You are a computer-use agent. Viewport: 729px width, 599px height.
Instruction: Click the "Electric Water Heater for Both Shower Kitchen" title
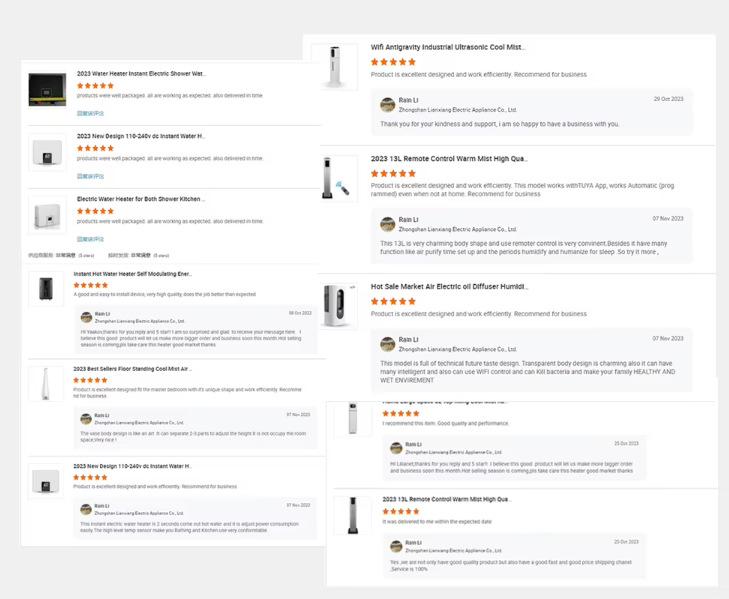pyautogui.click(x=140, y=199)
